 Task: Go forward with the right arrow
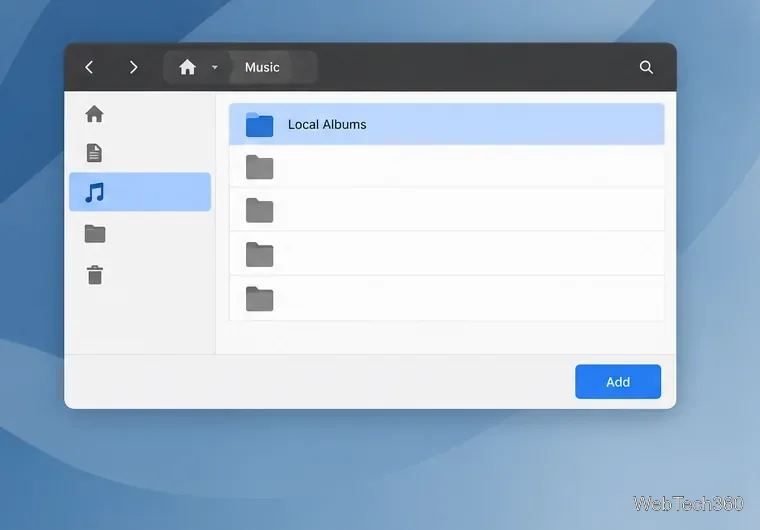coord(133,67)
